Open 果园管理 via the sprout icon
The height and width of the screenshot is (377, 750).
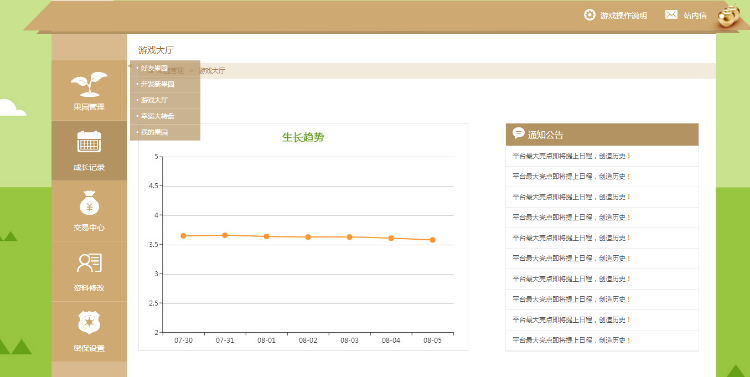[89, 84]
